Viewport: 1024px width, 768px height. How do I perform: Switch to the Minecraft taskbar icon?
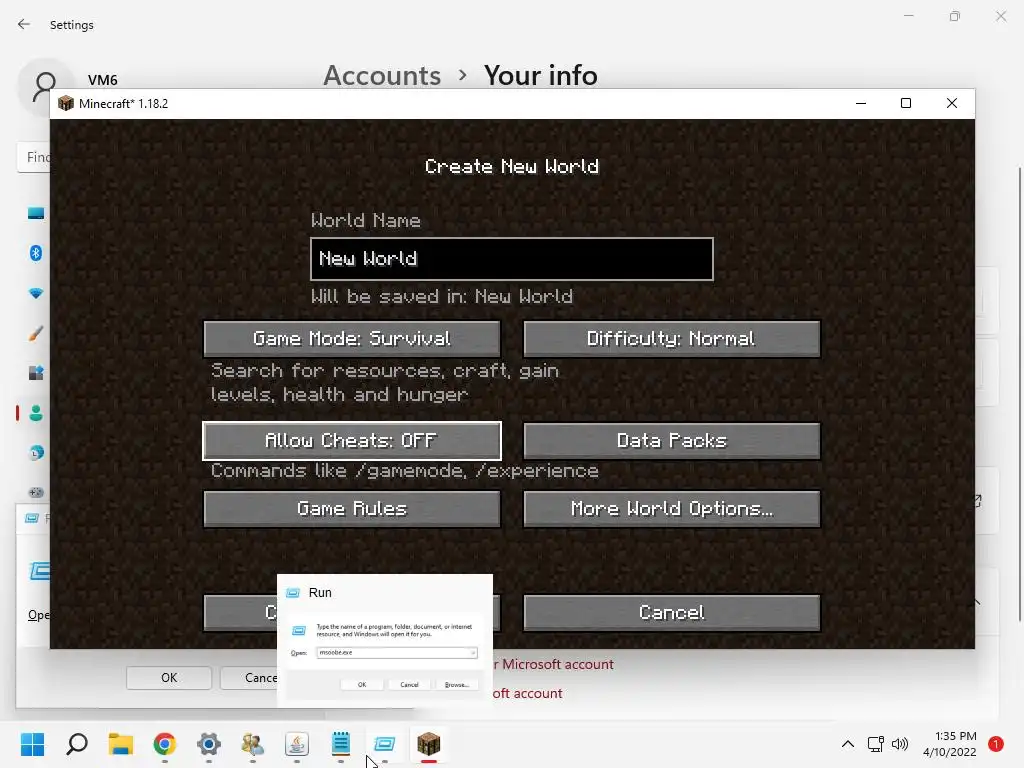click(x=429, y=744)
